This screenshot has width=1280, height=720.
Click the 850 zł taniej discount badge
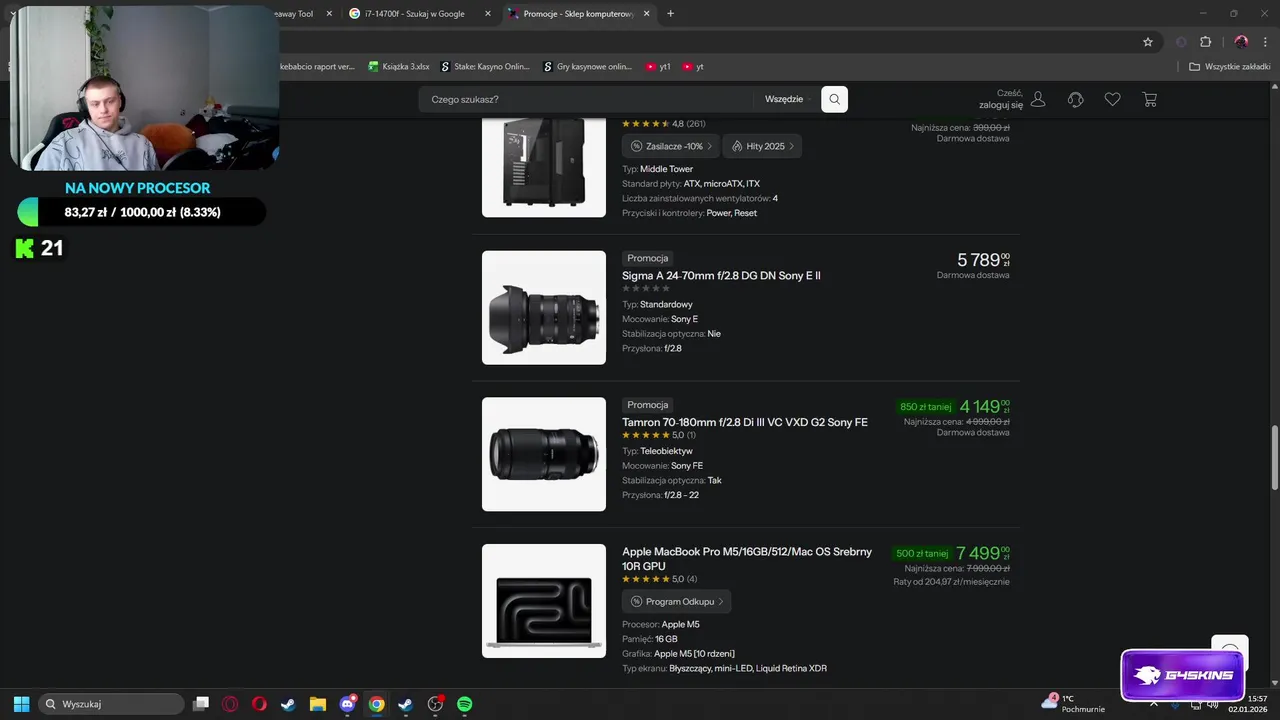(x=925, y=407)
